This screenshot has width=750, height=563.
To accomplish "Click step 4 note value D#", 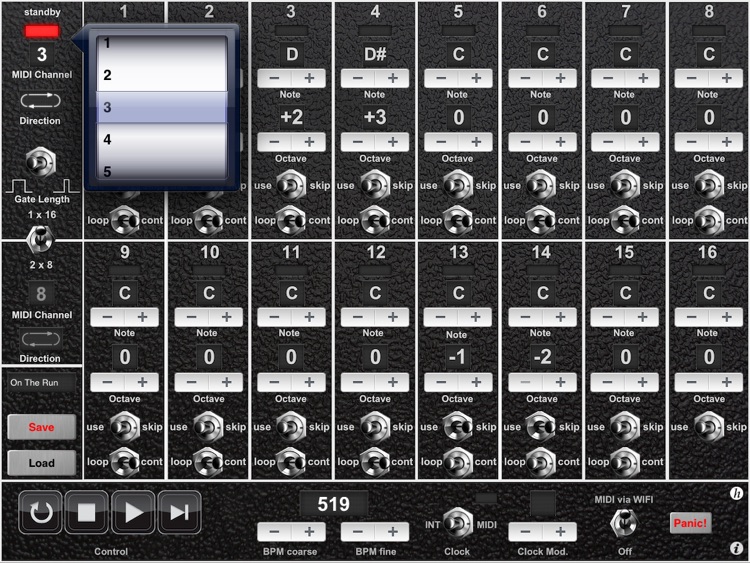I will [375, 54].
